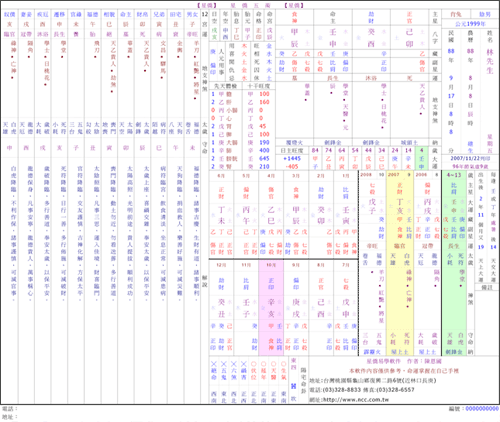Click the X mark above 禍害
This screenshot has height=422, width=500.
pos(244,364)
